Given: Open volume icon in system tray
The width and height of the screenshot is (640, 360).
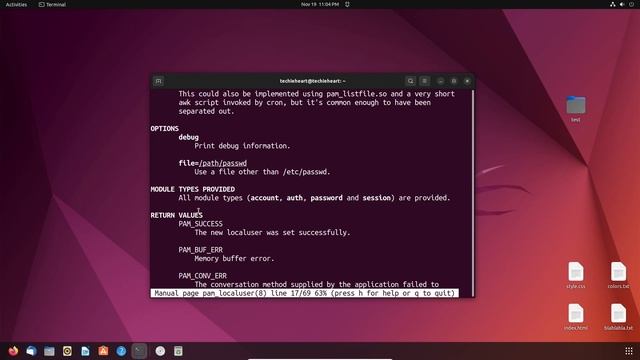Looking at the screenshot, I should [x=622, y=4].
